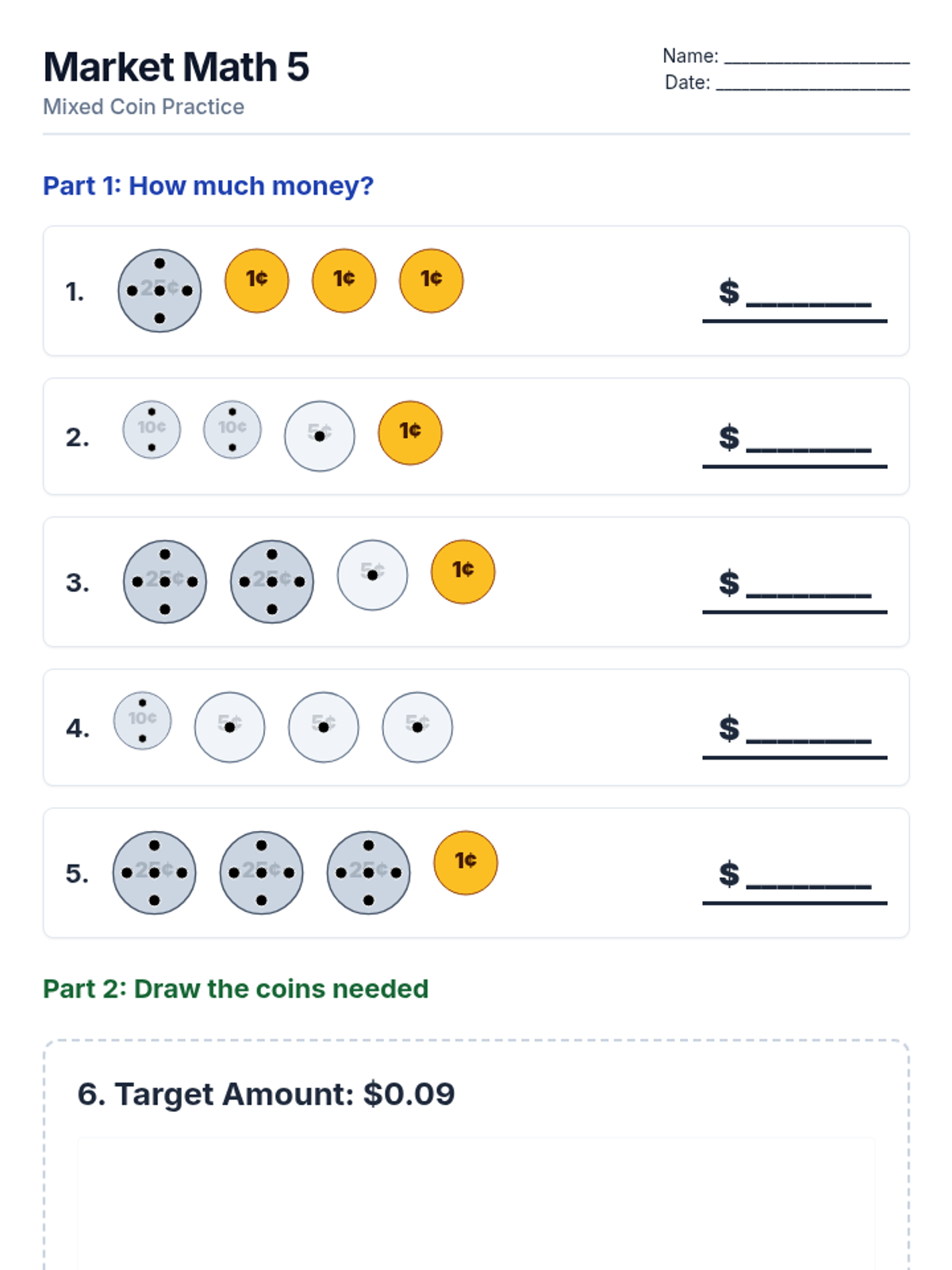Image resolution: width=952 pixels, height=1270 pixels.
Task: Click the nickel in problem 2
Action: tap(319, 436)
